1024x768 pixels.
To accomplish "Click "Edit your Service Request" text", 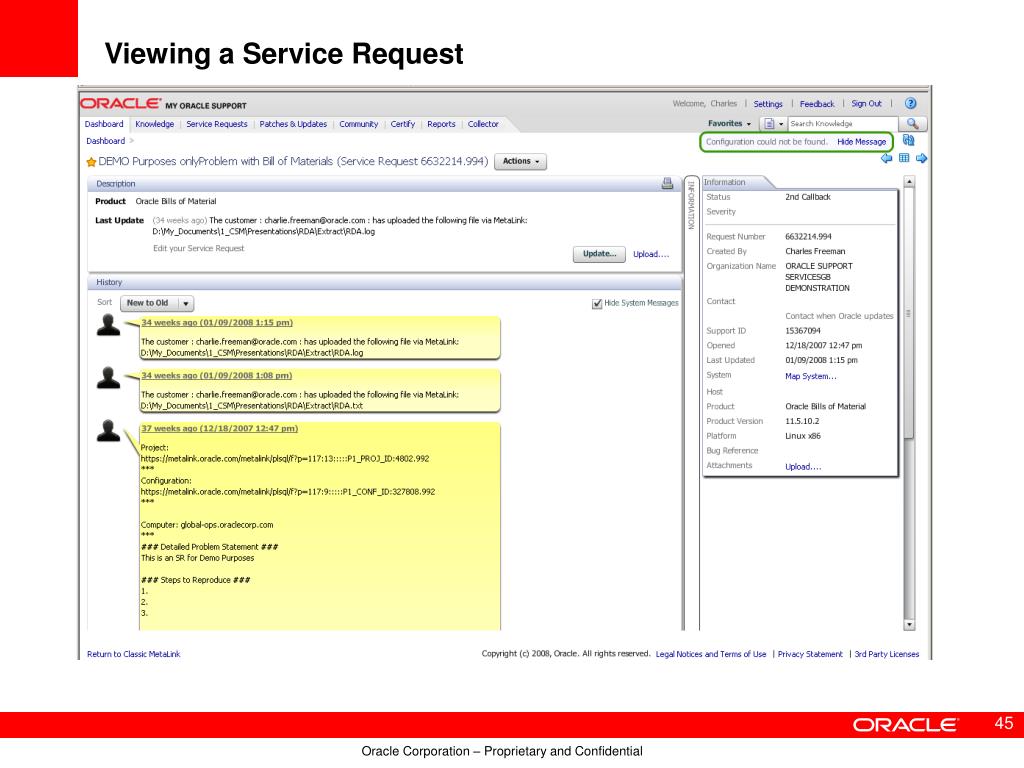I will [199, 248].
